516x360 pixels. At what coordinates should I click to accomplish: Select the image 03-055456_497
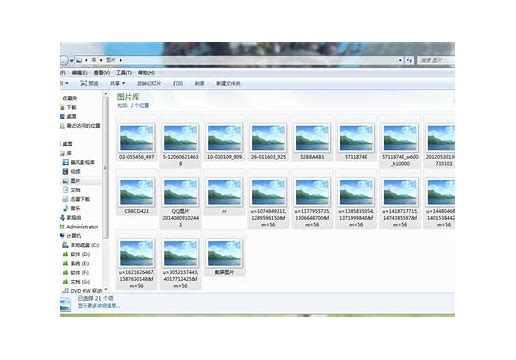pyautogui.click(x=137, y=138)
